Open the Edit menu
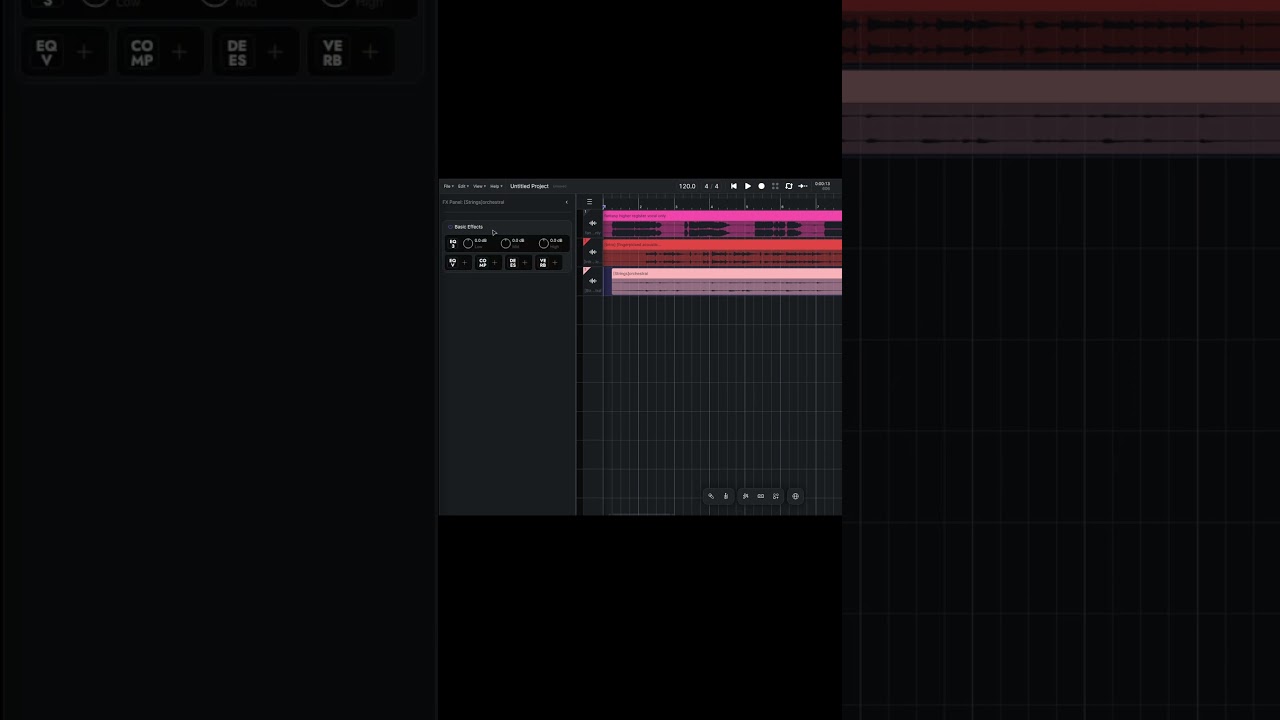Screen dimensions: 1280x720 pyautogui.click(x=463, y=186)
